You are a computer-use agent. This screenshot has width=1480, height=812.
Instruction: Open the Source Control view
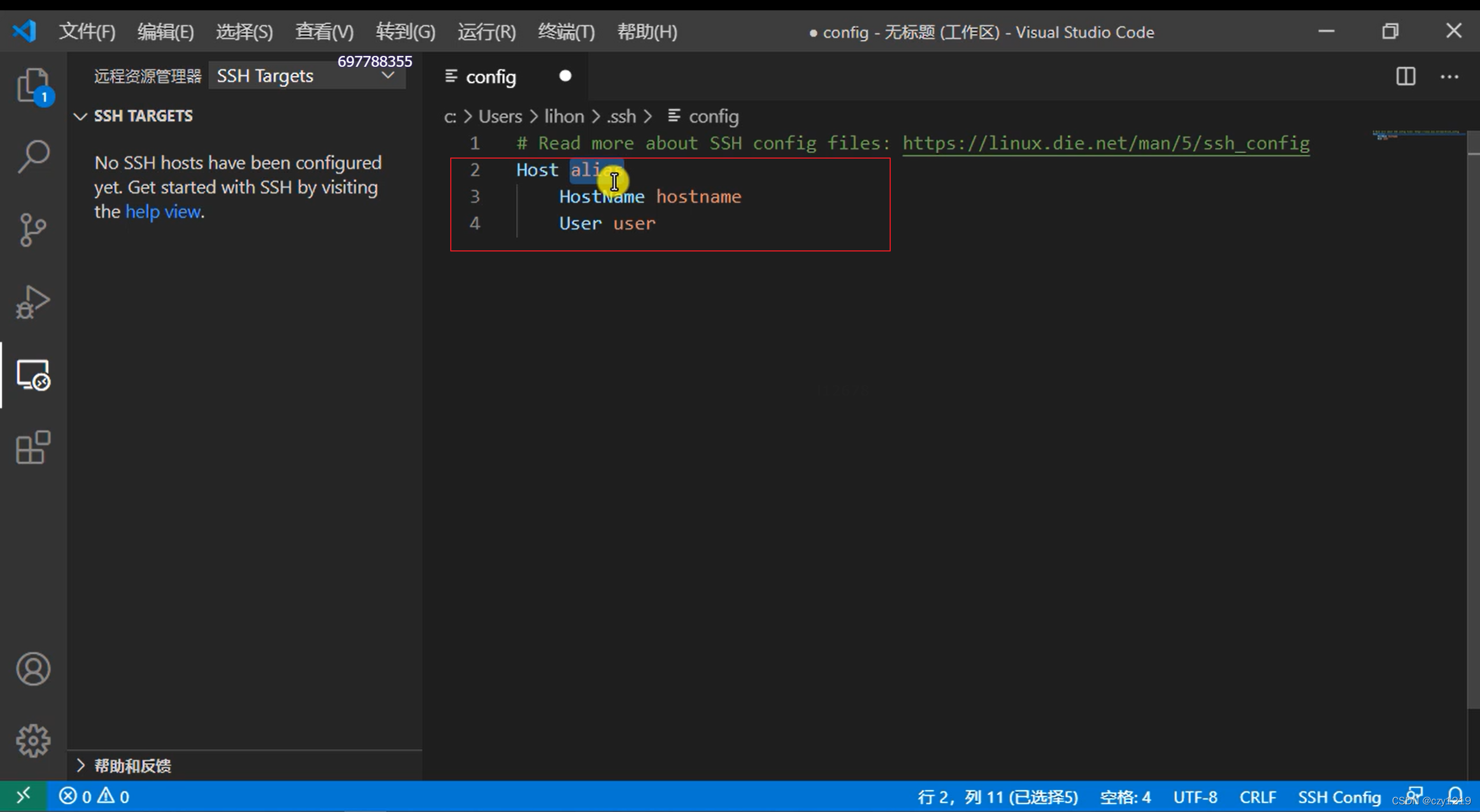tap(33, 230)
